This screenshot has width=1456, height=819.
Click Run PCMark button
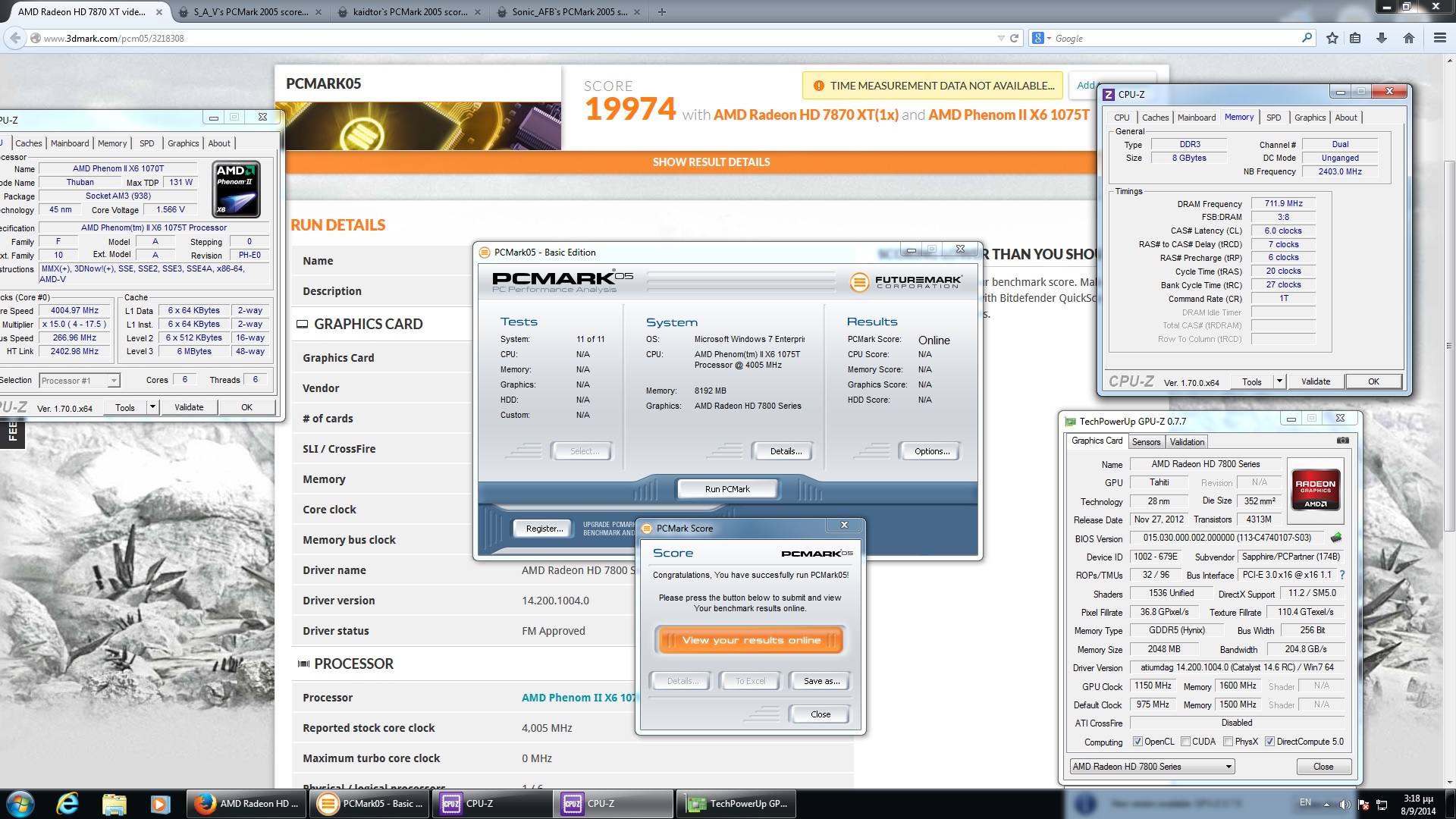pyautogui.click(x=727, y=489)
